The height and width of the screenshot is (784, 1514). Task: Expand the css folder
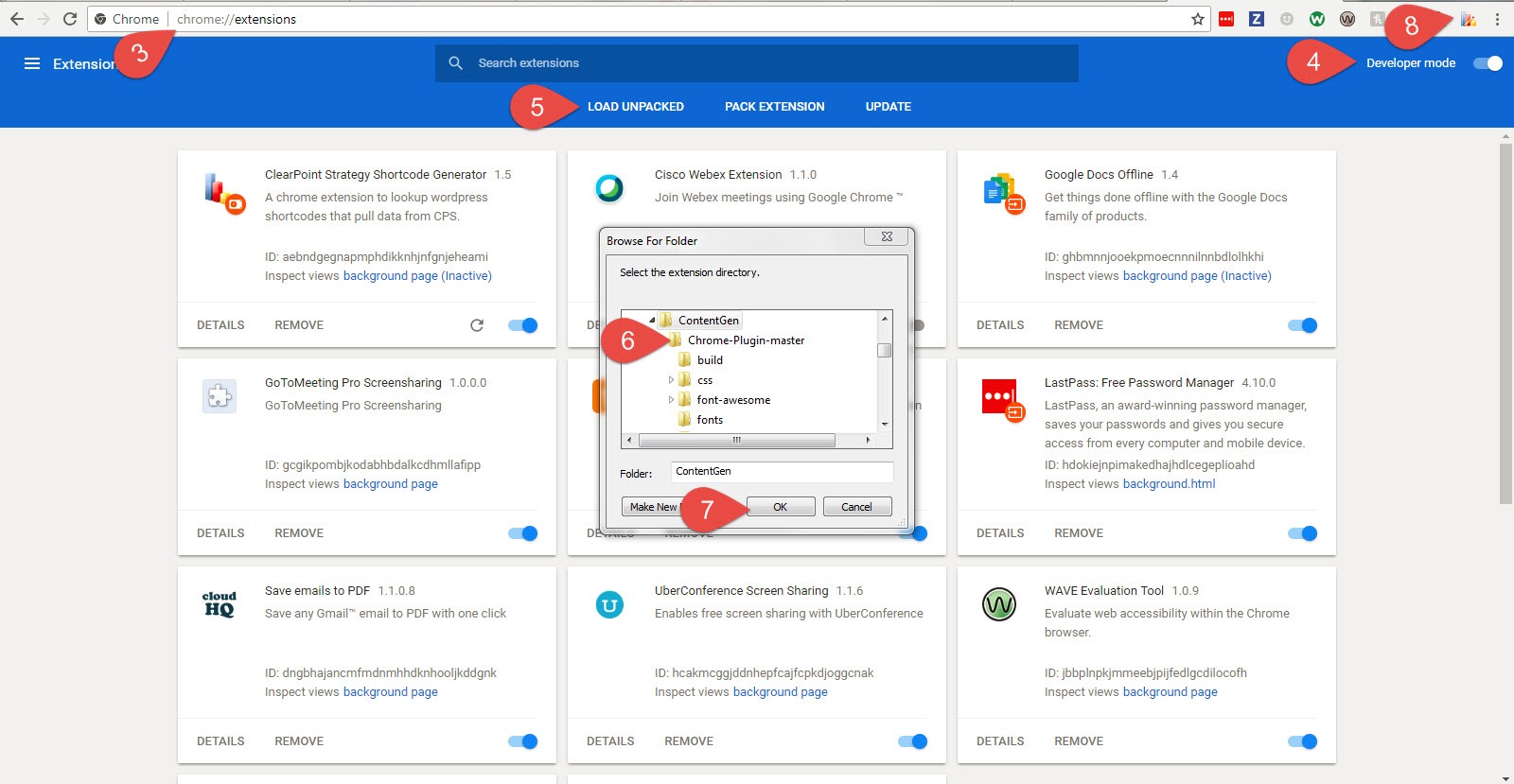[x=671, y=380]
